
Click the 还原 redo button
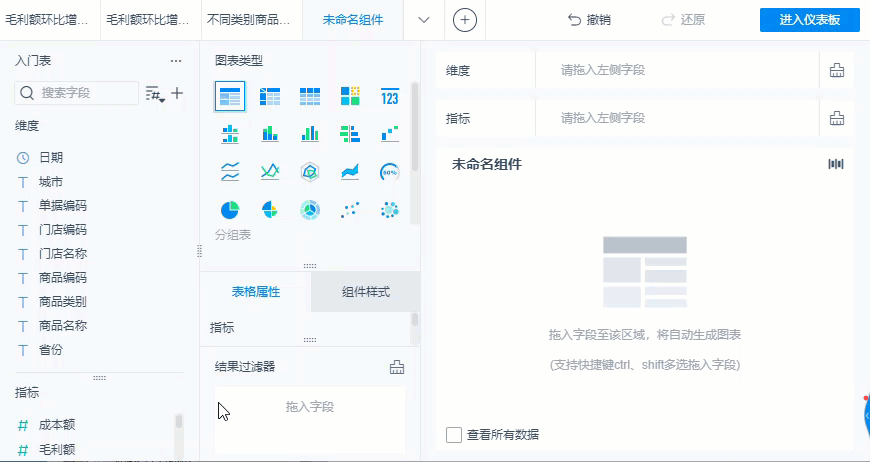click(683, 20)
